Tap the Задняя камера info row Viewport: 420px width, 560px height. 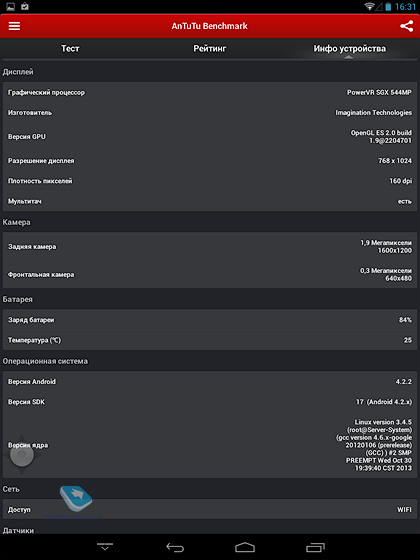tap(210, 246)
